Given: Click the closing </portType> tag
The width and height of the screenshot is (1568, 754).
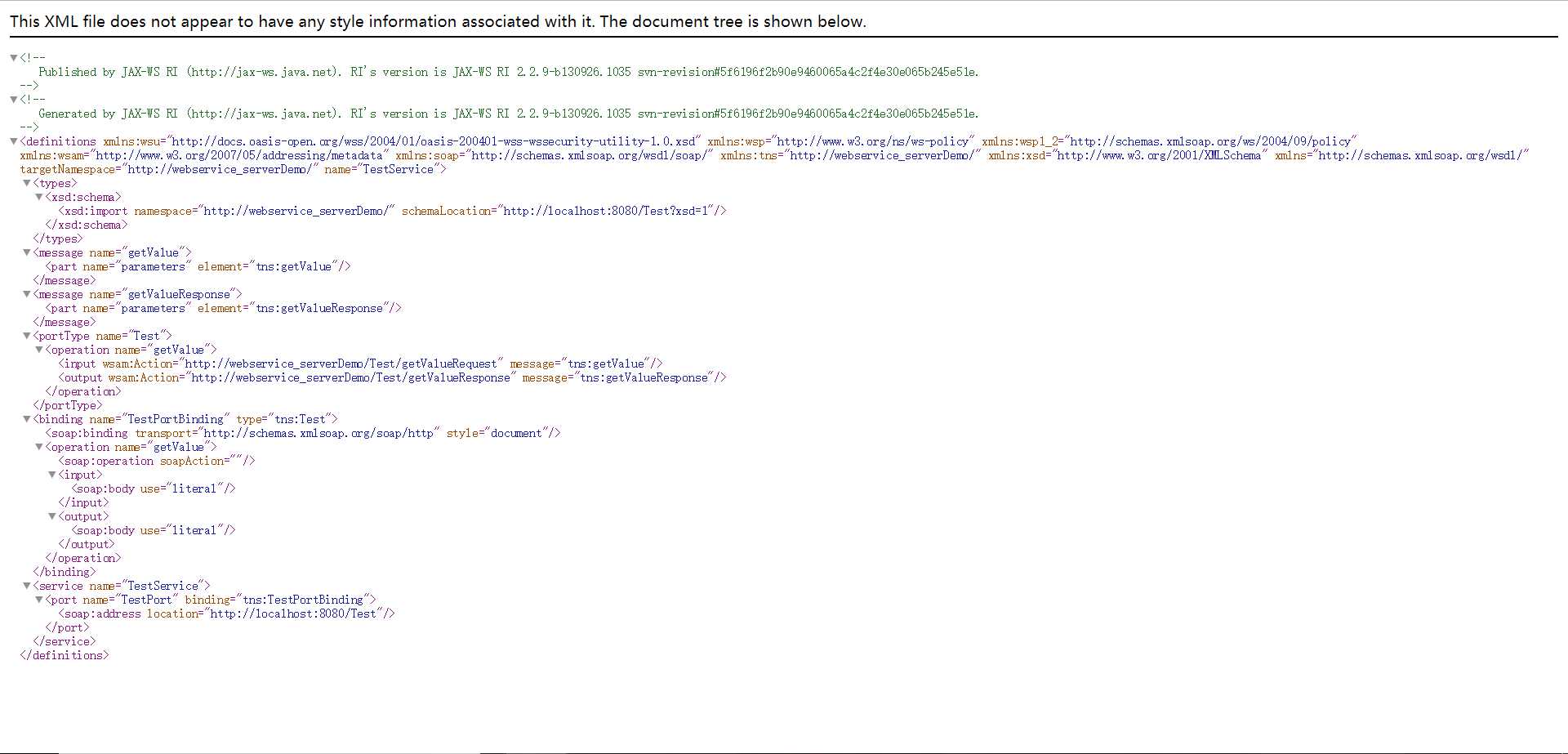Looking at the screenshot, I should [68, 405].
